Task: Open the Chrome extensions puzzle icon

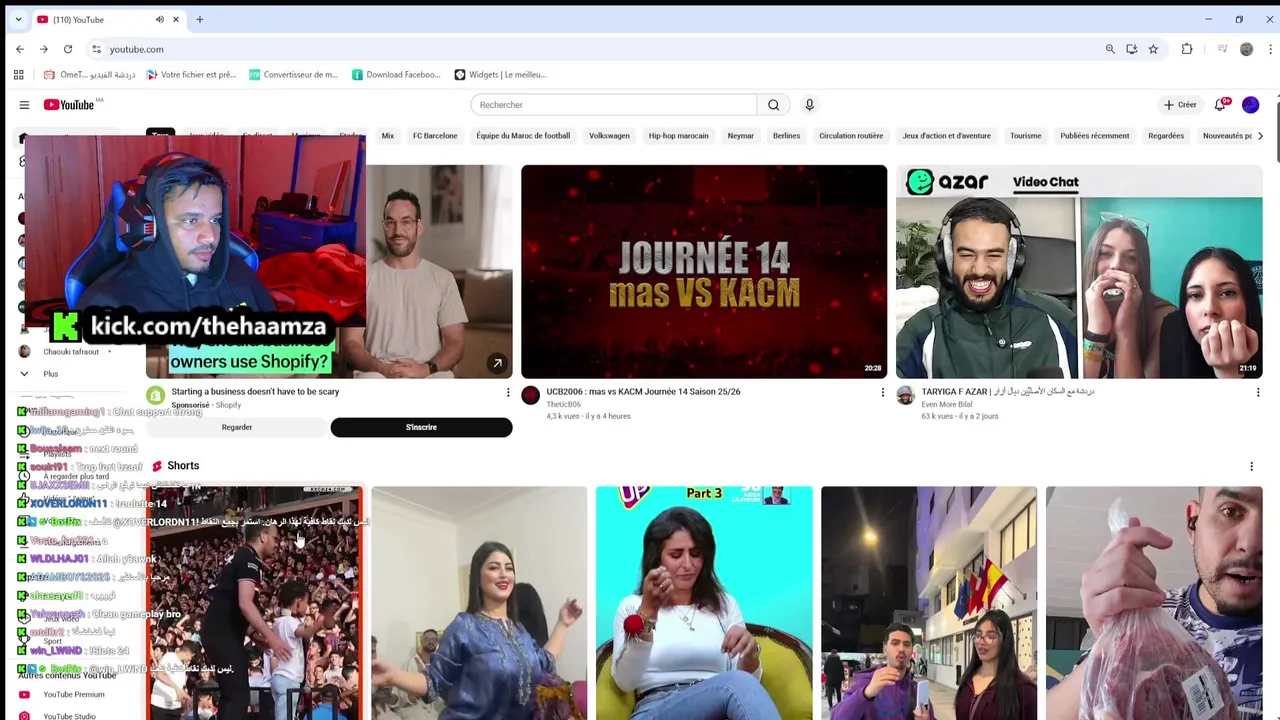Action: (1187, 49)
